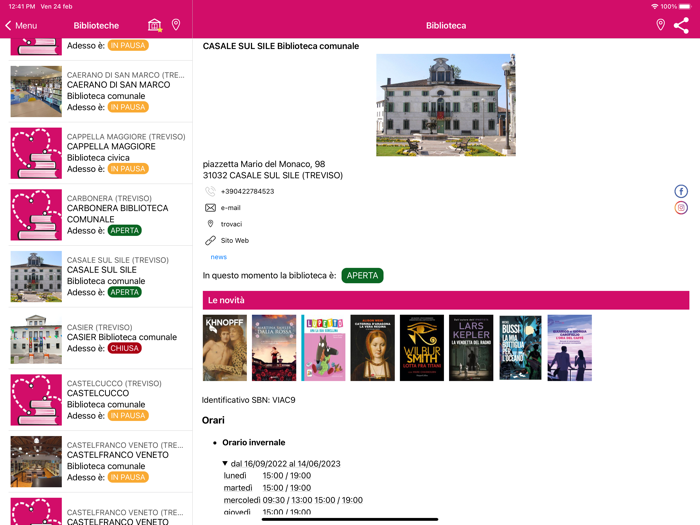Open the library's Facebook page icon

pyautogui.click(x=681, y=192)
